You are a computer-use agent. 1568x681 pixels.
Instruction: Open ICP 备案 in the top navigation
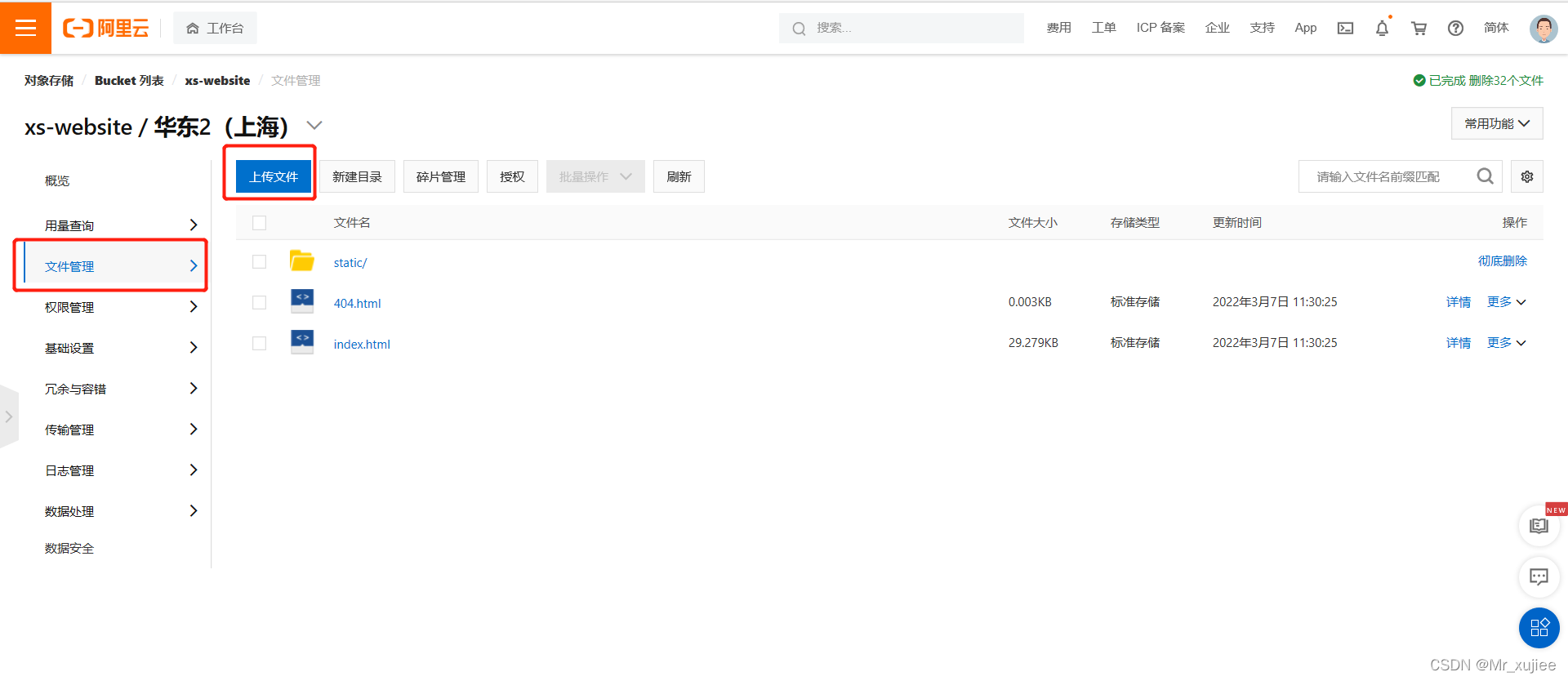click(x=1160, y=28)
